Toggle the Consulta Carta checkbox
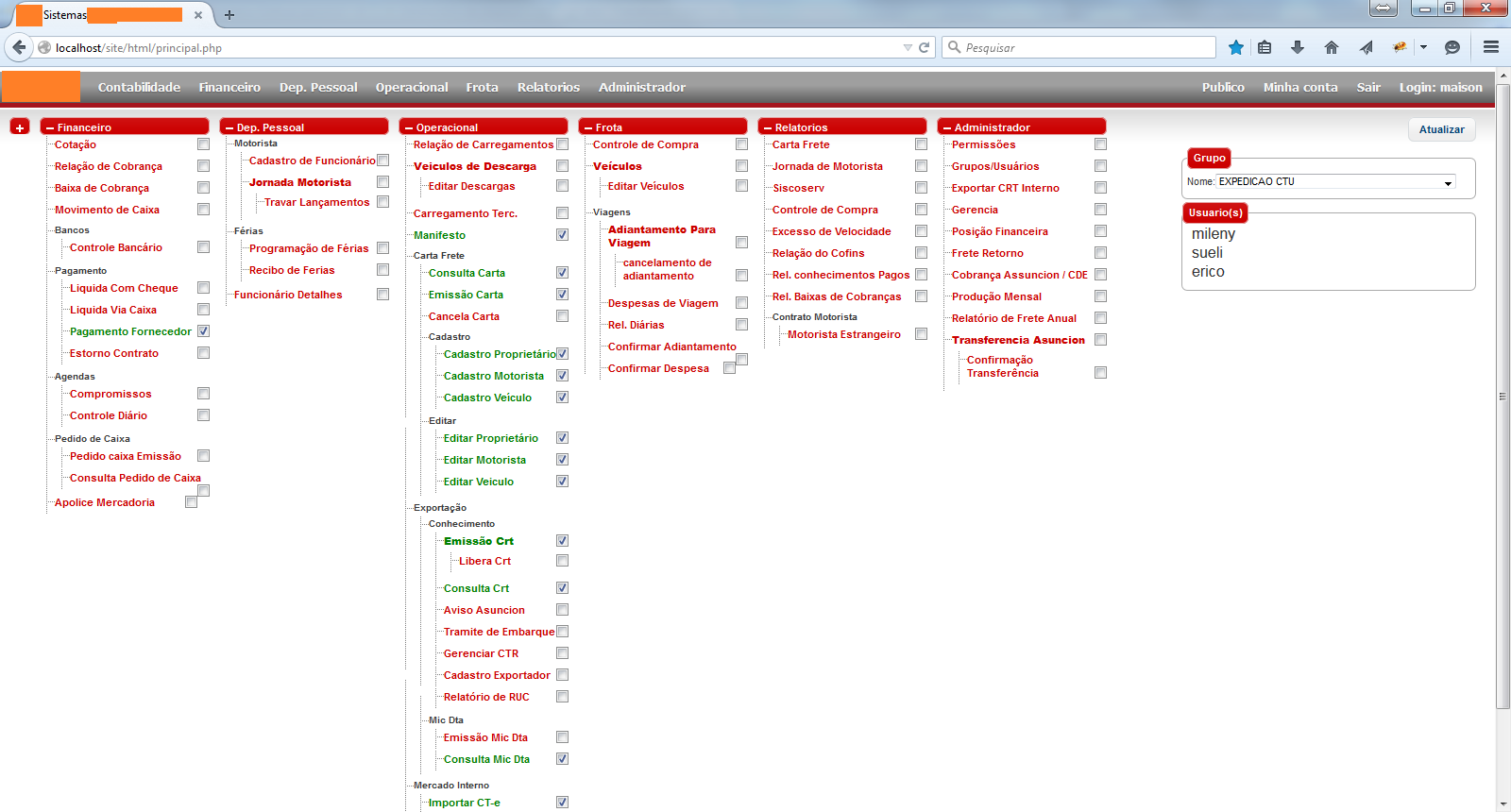Viewport: 1511px width, 812px height. click(x=562, y=272)
